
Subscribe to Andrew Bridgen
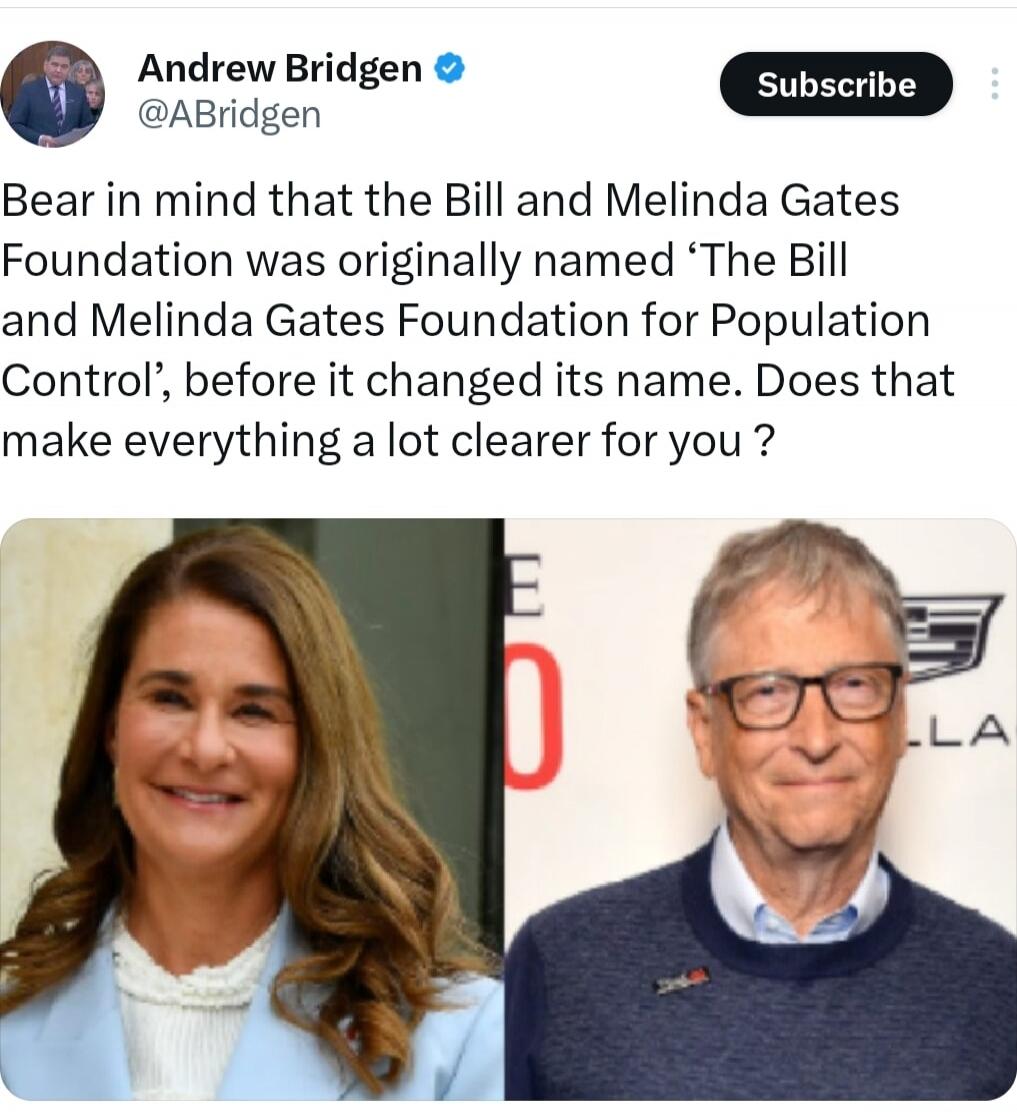836,84
